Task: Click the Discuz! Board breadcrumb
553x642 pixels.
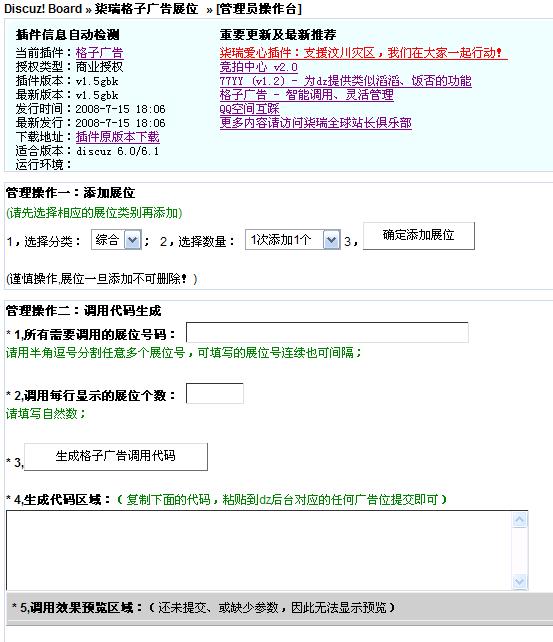Action: tap(43, 9)
